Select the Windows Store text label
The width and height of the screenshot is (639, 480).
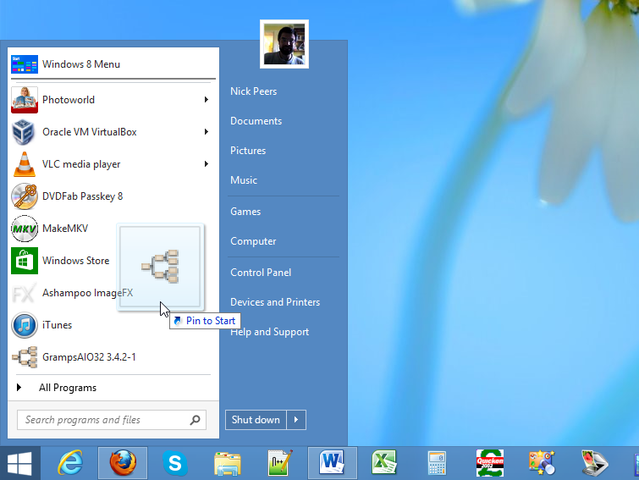76,261
